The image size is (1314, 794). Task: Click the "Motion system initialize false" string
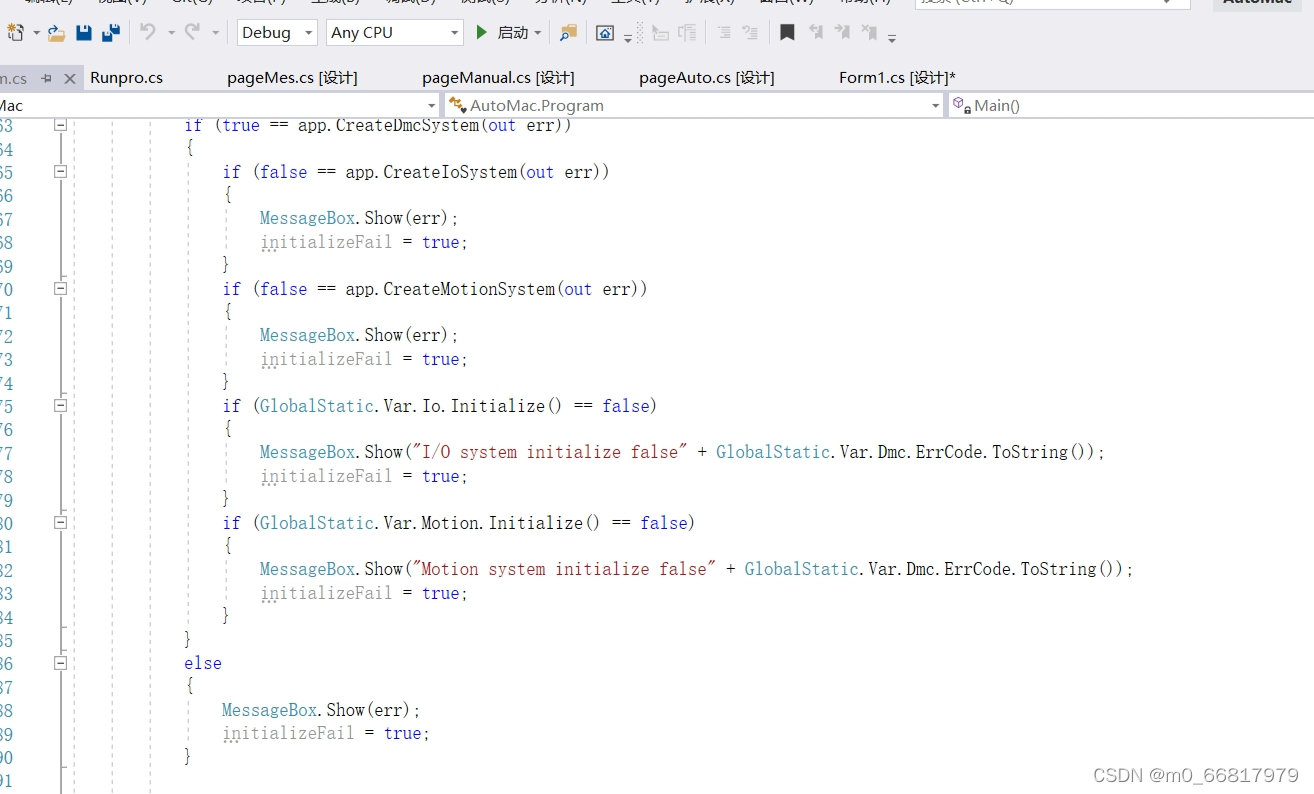[562, 569]
